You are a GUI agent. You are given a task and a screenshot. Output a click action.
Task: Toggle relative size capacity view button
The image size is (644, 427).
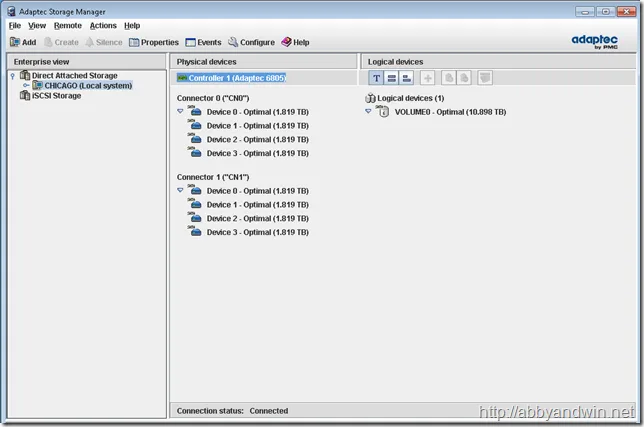(x=407, y=78)
